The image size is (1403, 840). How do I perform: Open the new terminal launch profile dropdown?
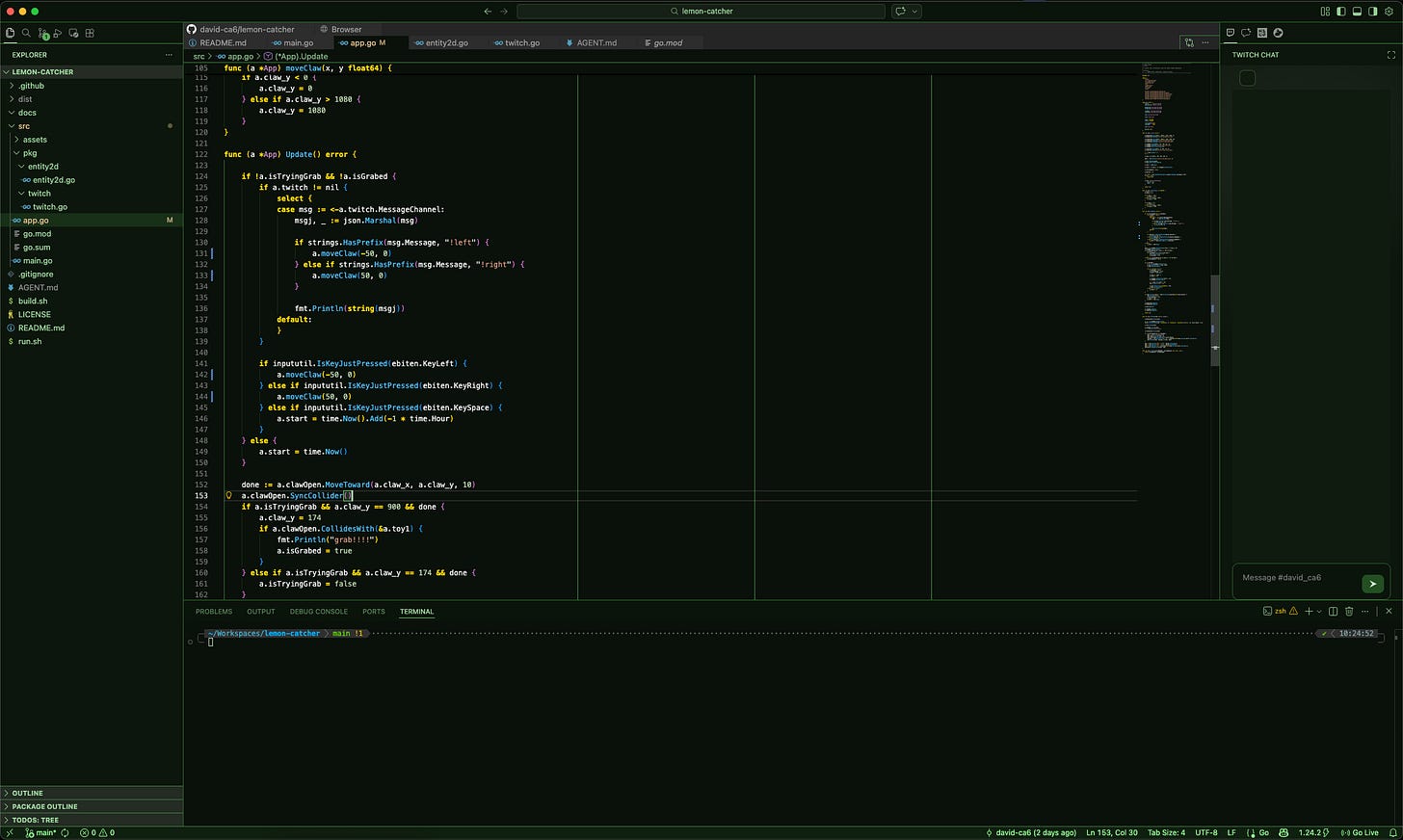(1320, 611)
